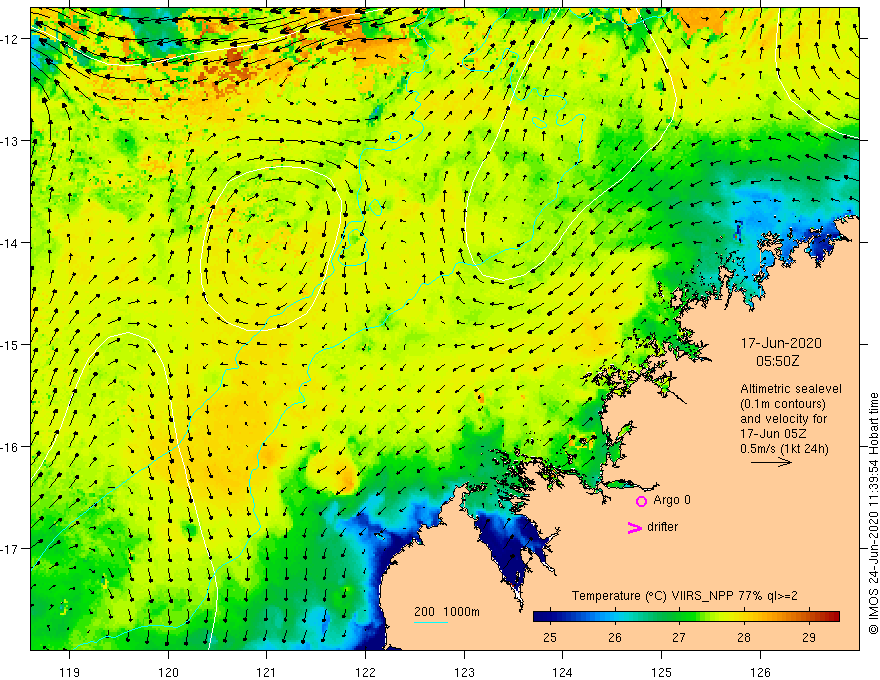Click the 'drifter' legend label
Image resolution: width=880 pixels, height=680 pixels.
pyautogui.click(x=662, y=527)
